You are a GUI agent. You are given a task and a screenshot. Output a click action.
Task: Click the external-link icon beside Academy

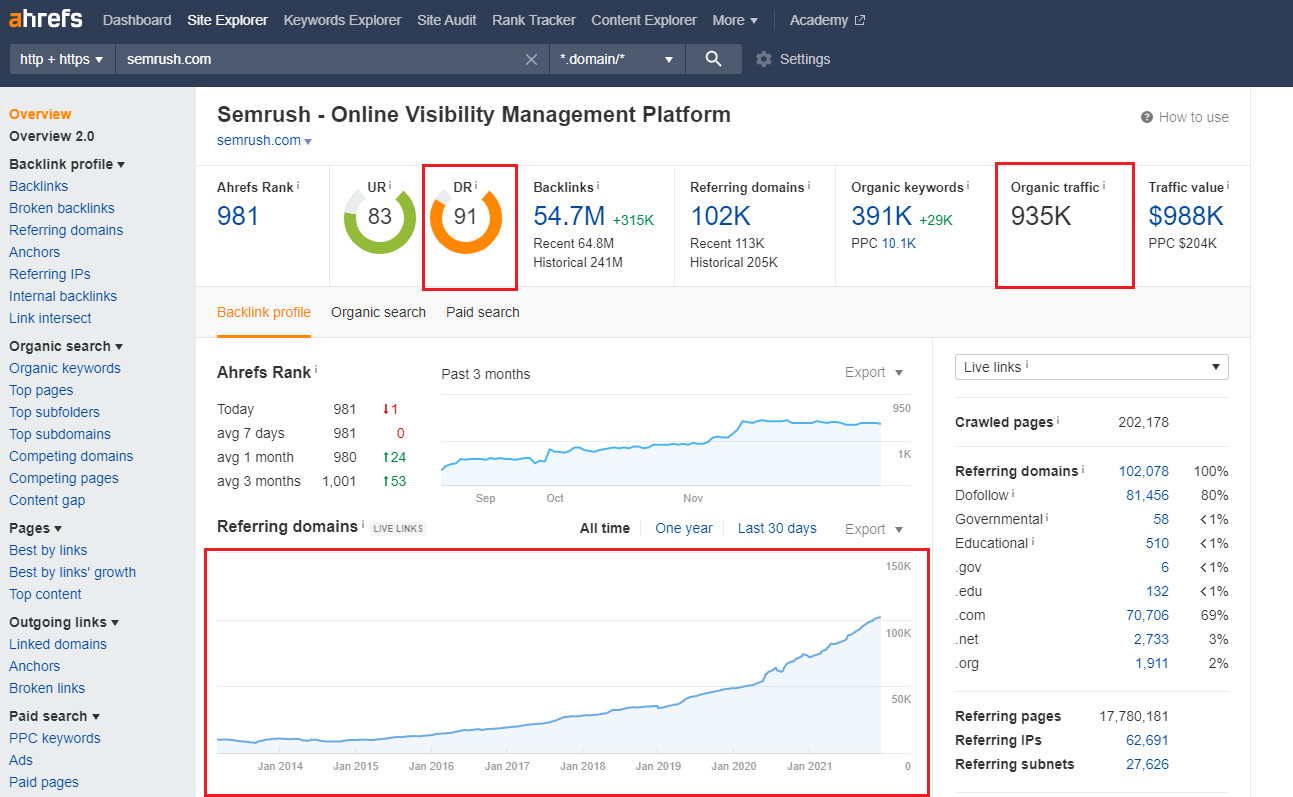point(861,20)
